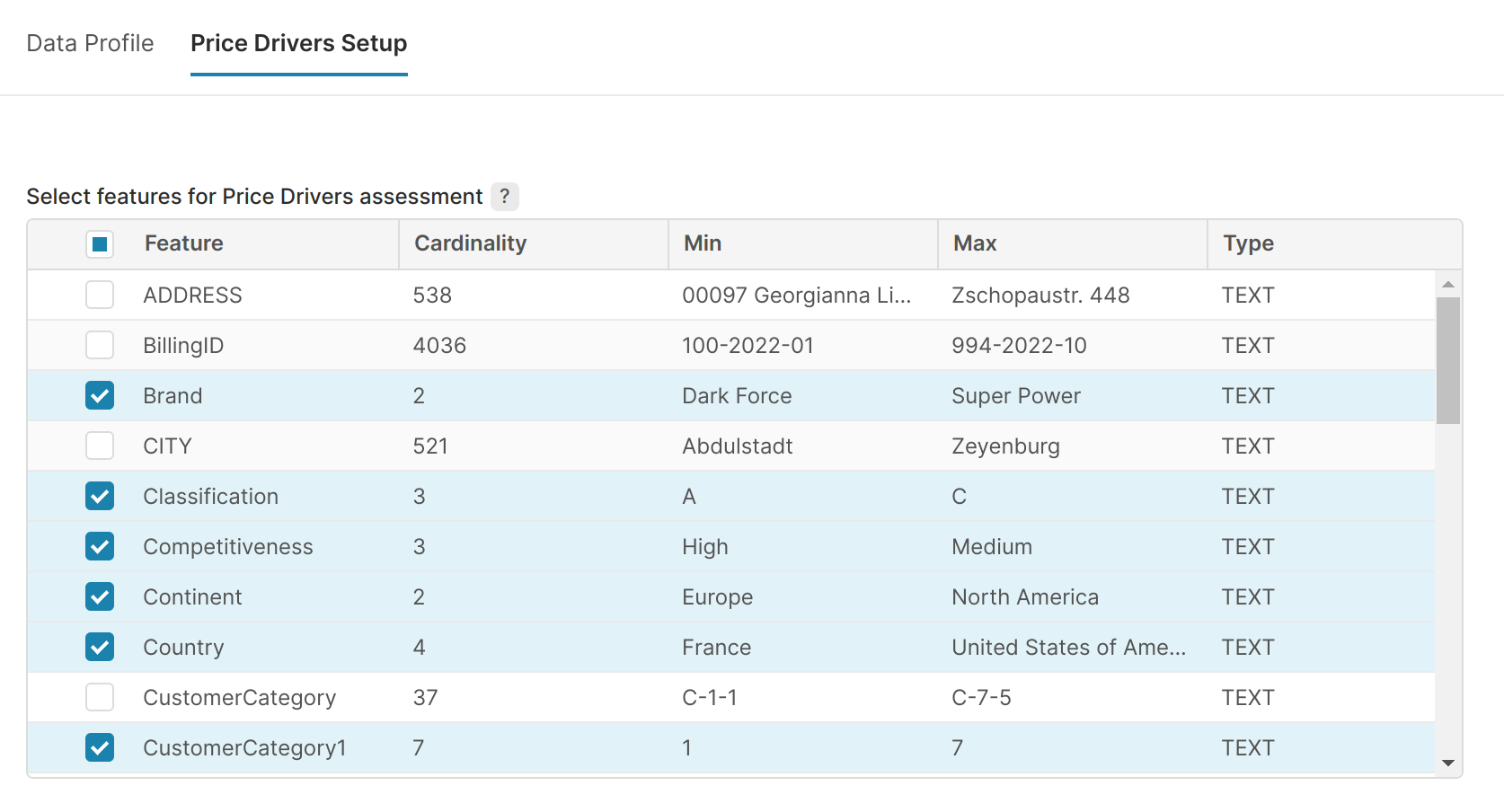The image size is (1504, 812).
Task: Sort by the Cardinality column header
Action: (x=470, y=243)
